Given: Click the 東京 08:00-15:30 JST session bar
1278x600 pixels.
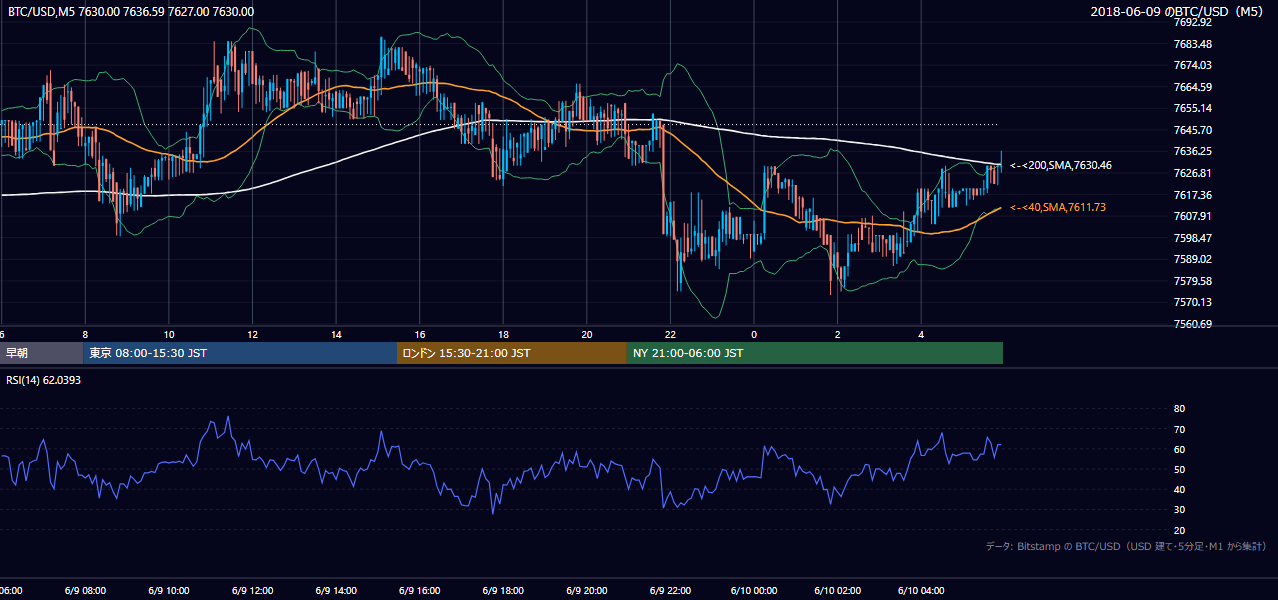Looking at the screenshot, I should pyautogui.click(x=240, y=353).
